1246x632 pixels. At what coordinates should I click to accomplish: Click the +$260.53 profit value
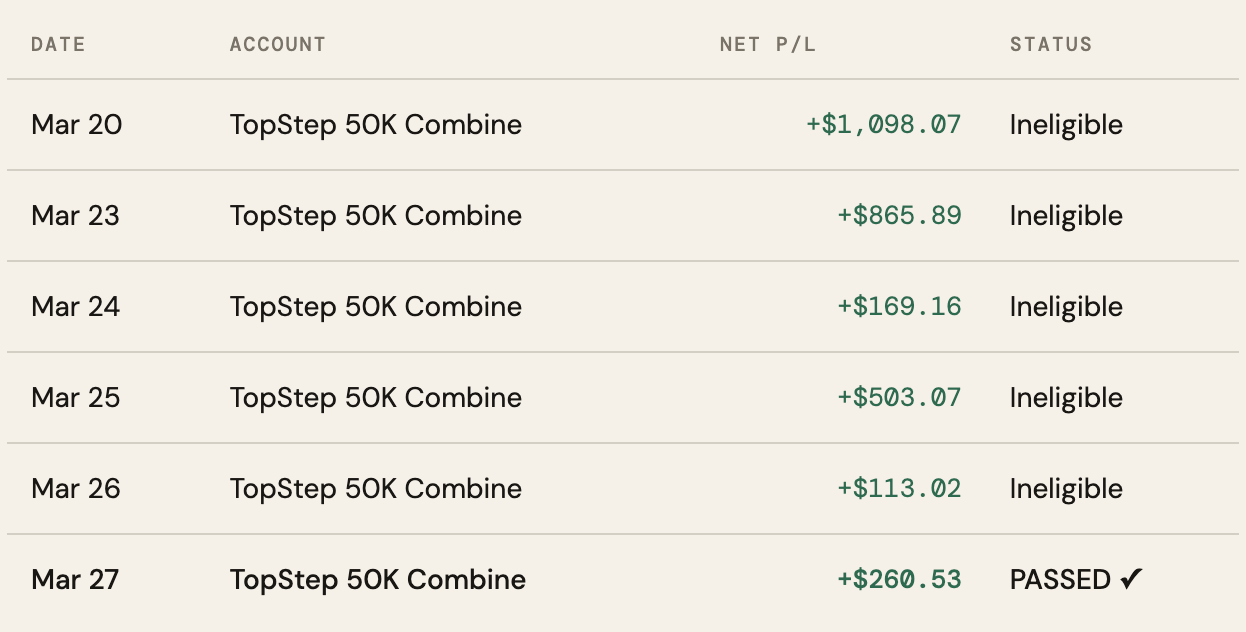pyautogui.click(x=899, y=580)
